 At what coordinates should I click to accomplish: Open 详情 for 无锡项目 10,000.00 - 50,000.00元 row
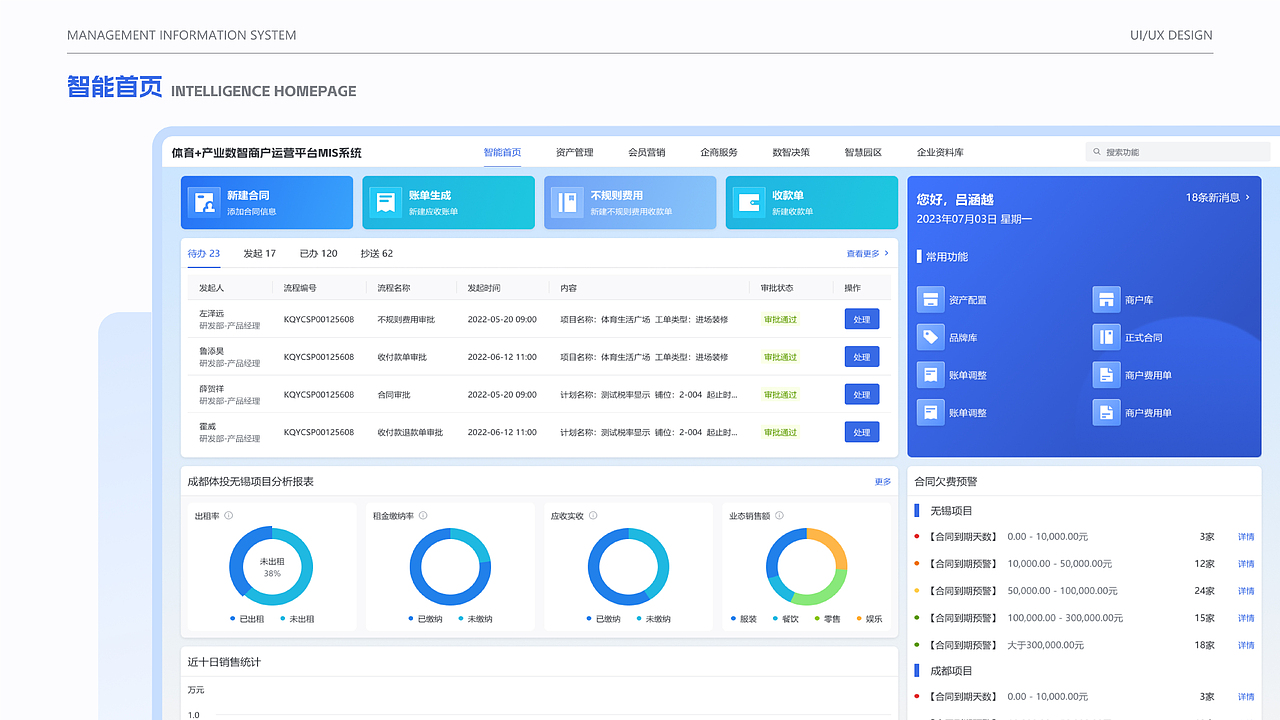point(1246,564)
